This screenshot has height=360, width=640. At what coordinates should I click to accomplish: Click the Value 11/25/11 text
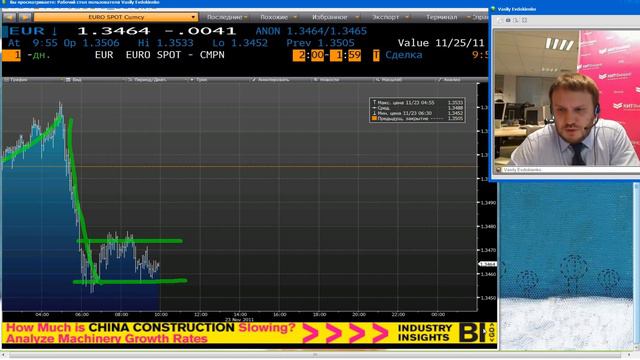coord(441,43)
